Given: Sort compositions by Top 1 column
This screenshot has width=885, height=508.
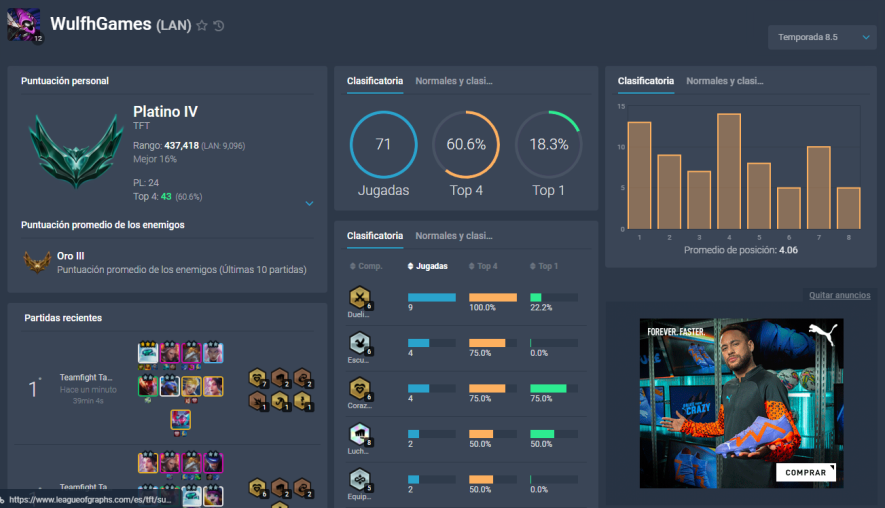Looking at the screenshot, I should point(544,266).
